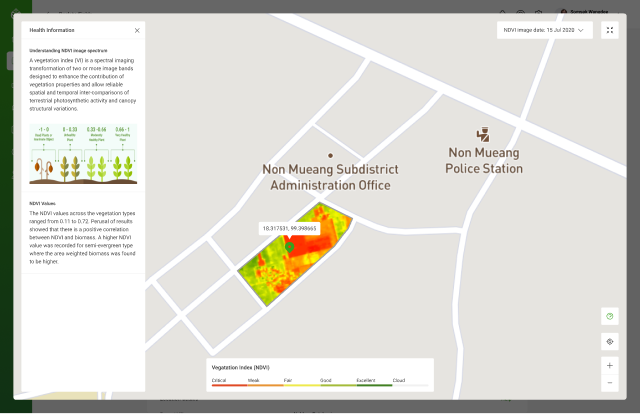The width and height of the screenshot is (640, 414).
Task: Open the NDVI image date dropdown
Action: [x=544, y=30]
